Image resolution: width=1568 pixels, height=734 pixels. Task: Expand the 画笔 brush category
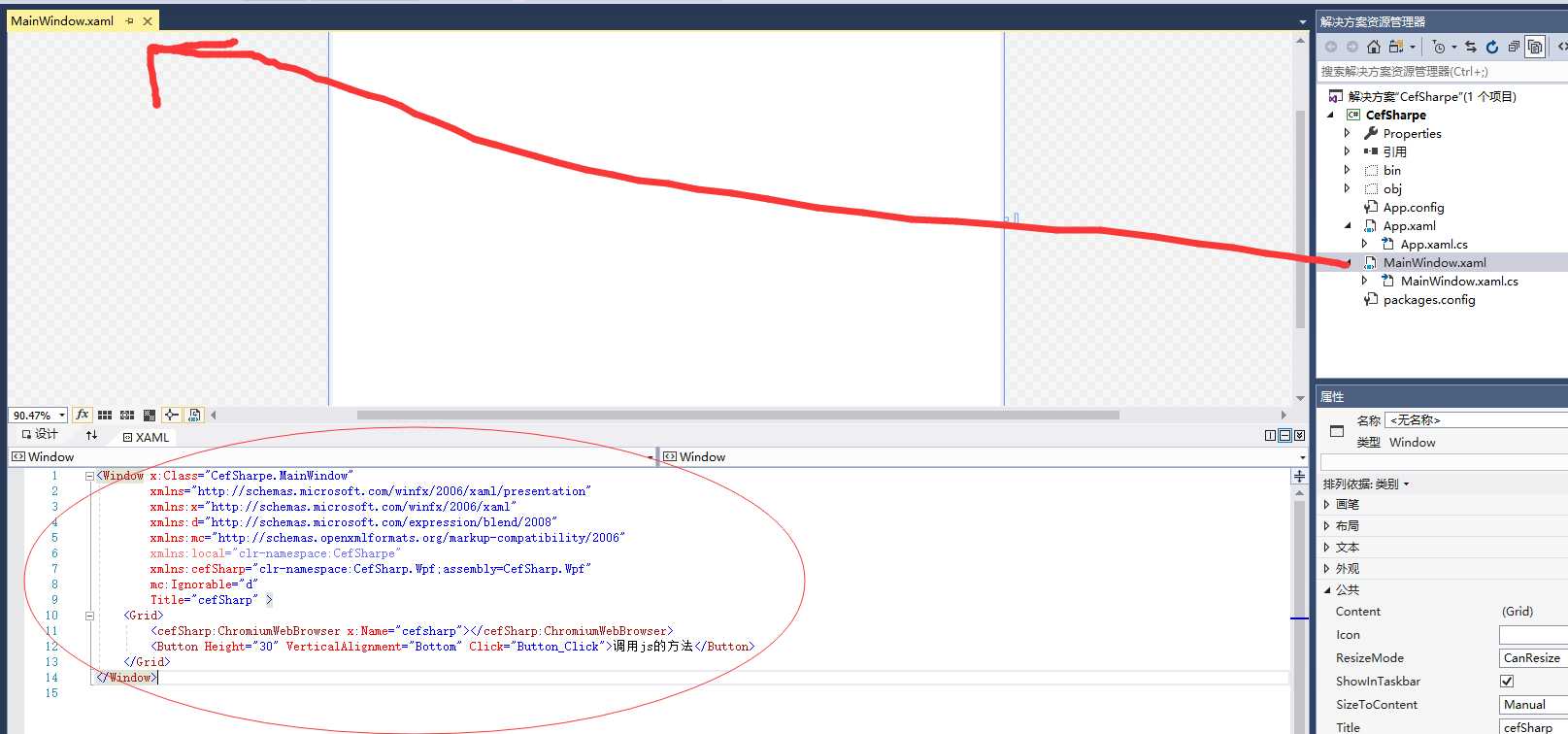1327,505
